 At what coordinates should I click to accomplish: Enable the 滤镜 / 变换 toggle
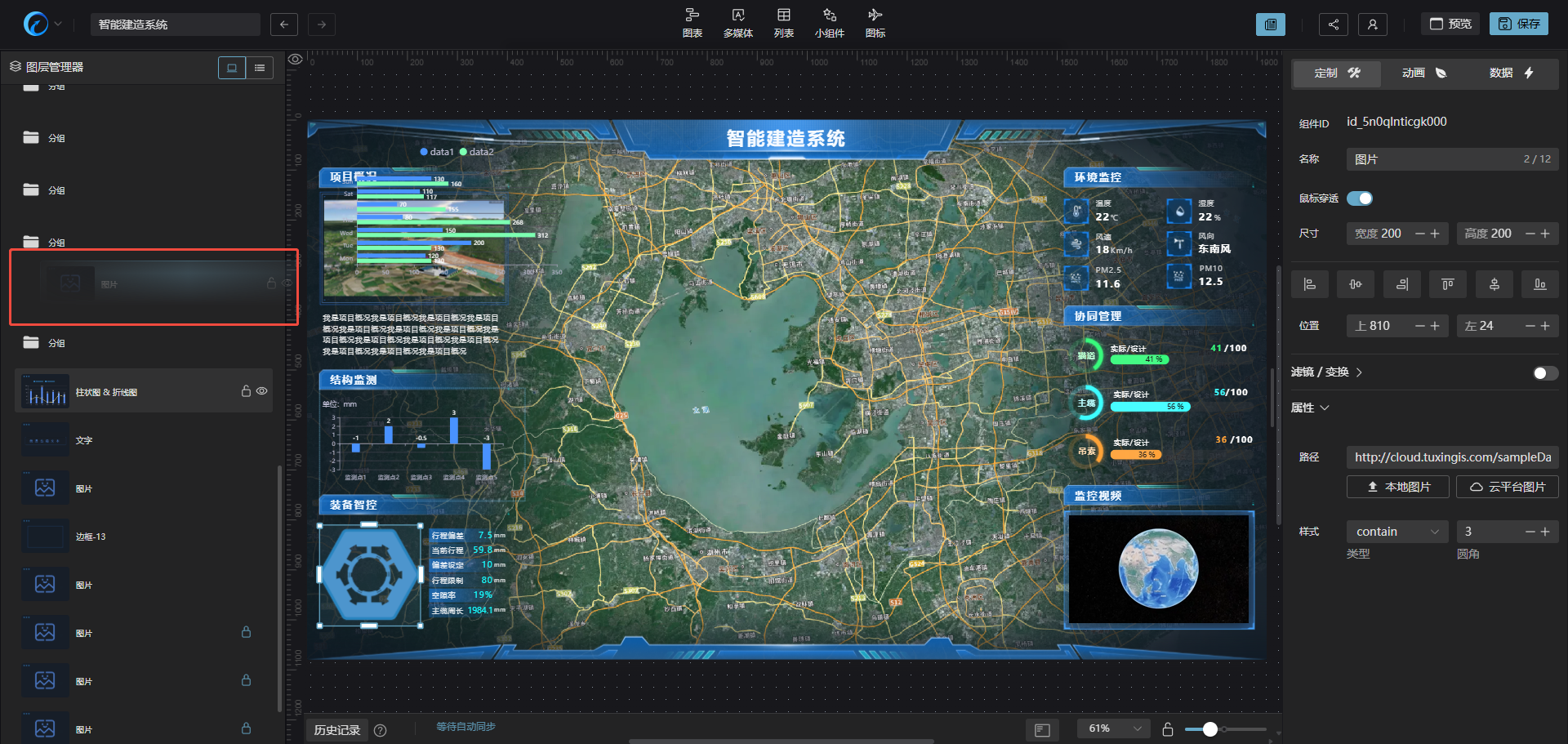(x=1545, y=373)
